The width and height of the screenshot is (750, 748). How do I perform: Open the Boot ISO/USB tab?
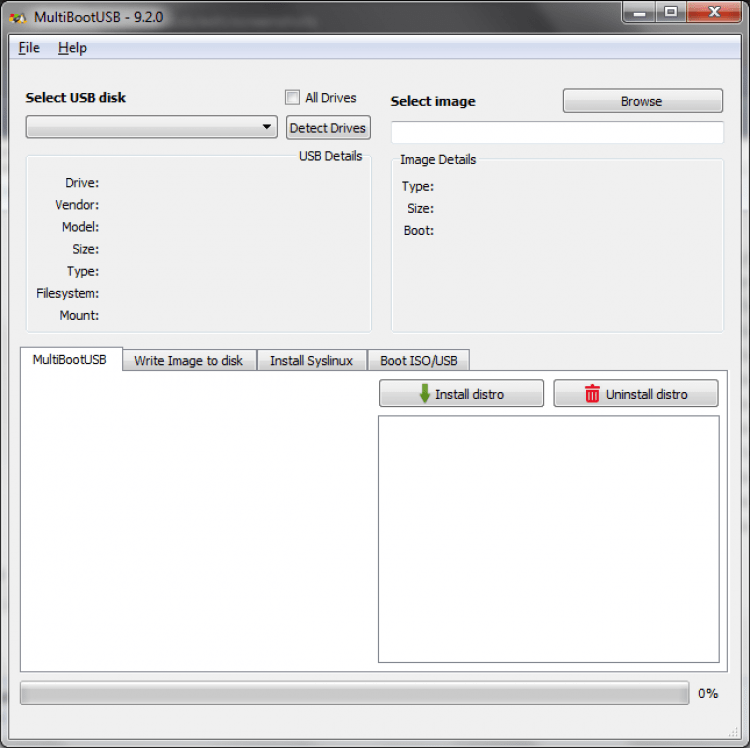point(418,361)
